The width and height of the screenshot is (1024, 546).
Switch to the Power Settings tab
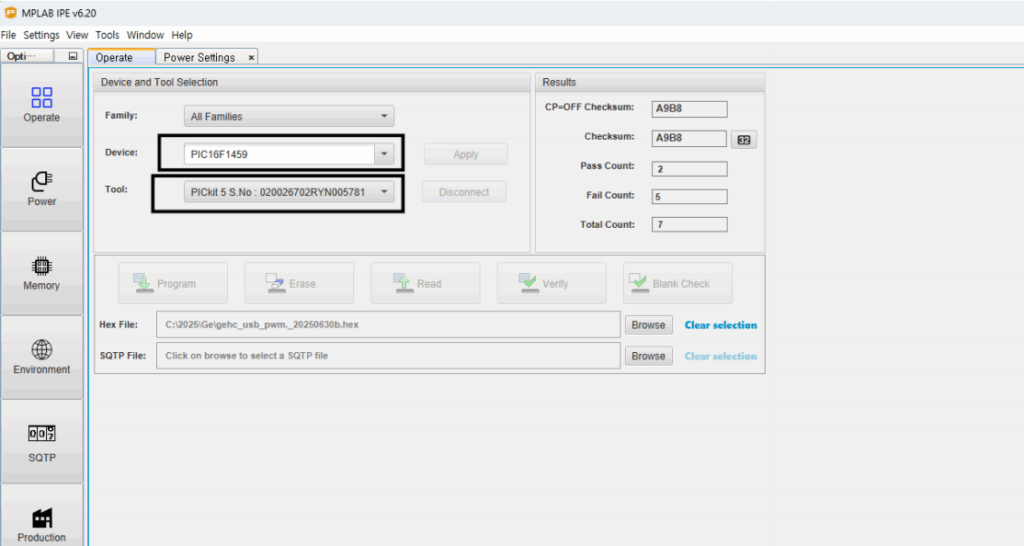tap(199, 57)
